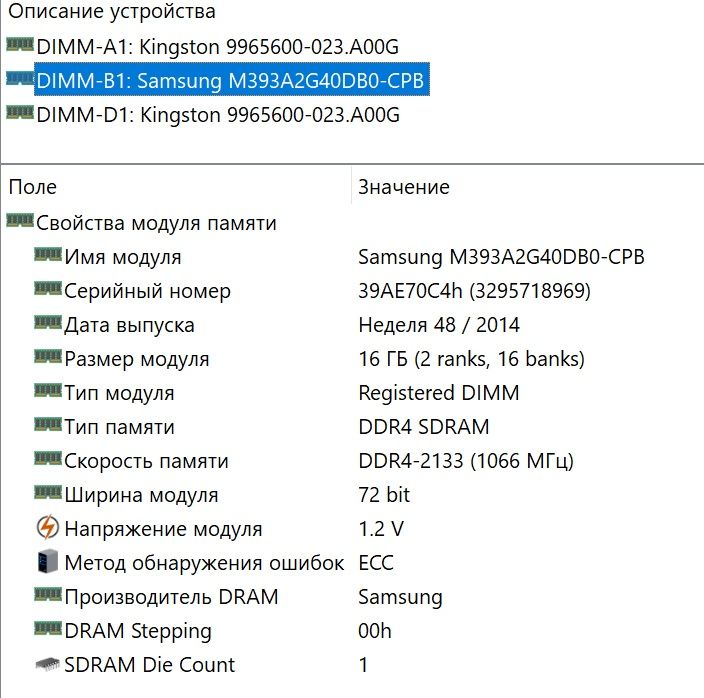Select the Производитель DRAM field label
Screen dimensions: 704x698
click(x=171, y=597)
